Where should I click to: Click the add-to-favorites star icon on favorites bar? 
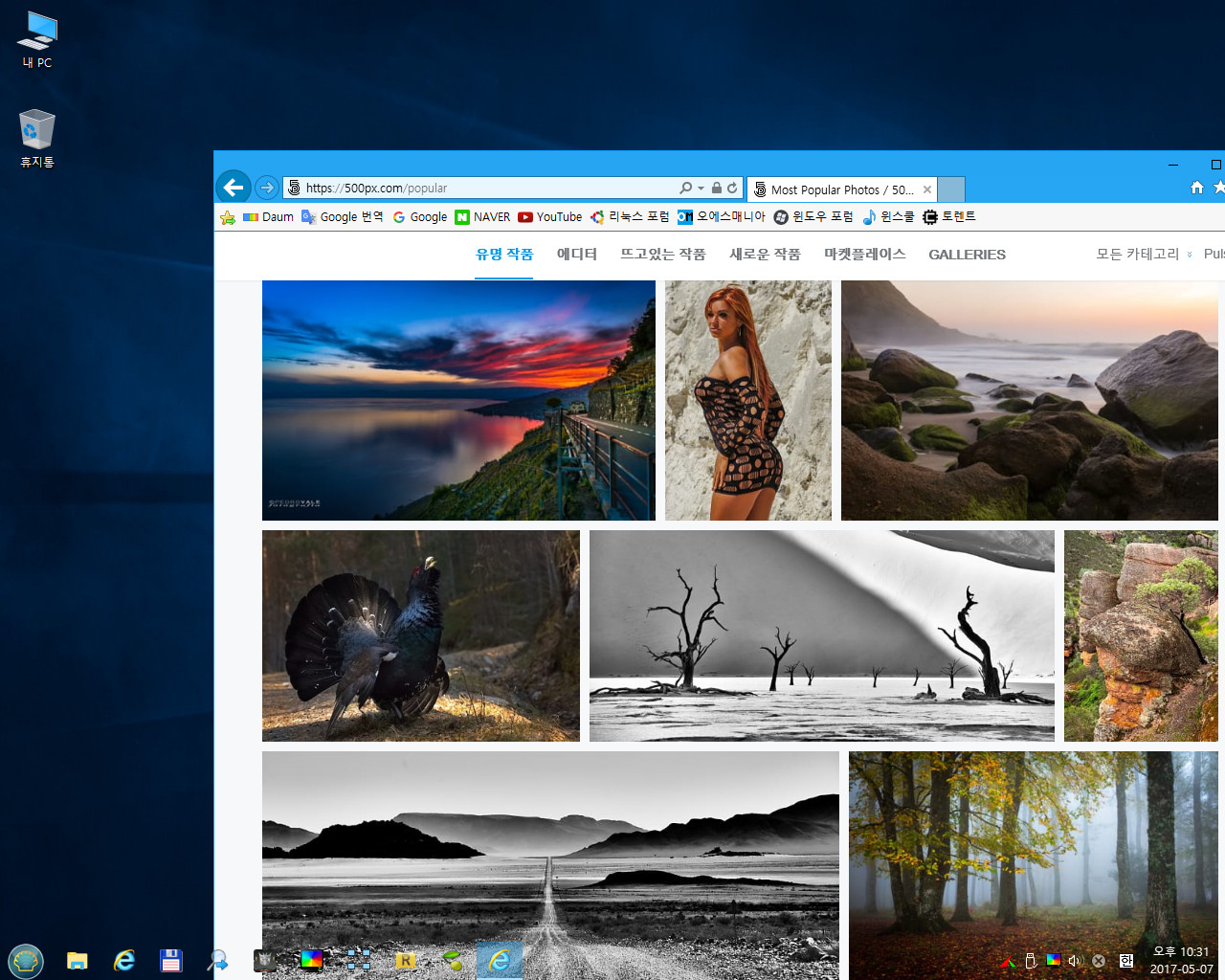(x=228, y=217)
